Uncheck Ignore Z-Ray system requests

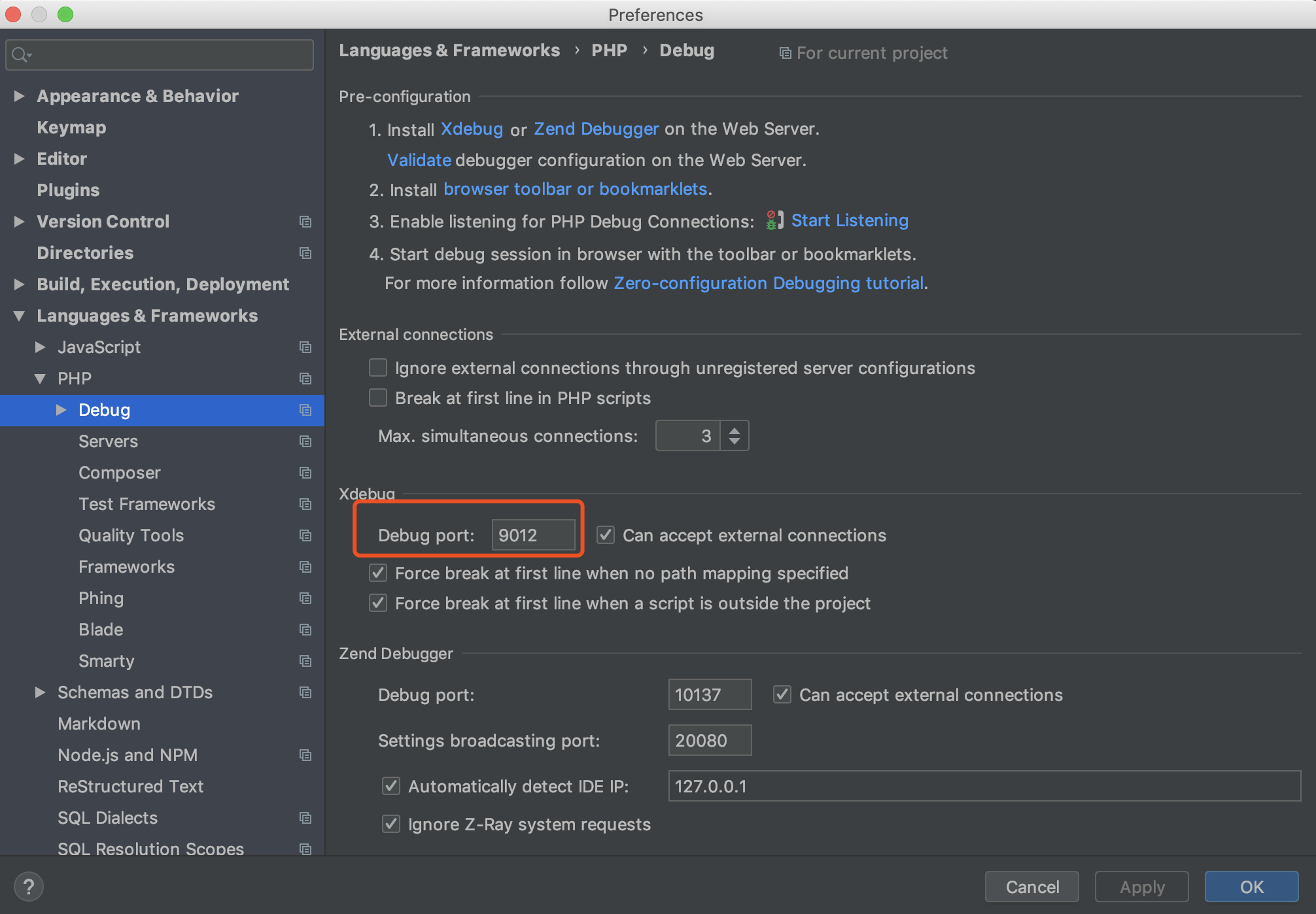point(391,824)
